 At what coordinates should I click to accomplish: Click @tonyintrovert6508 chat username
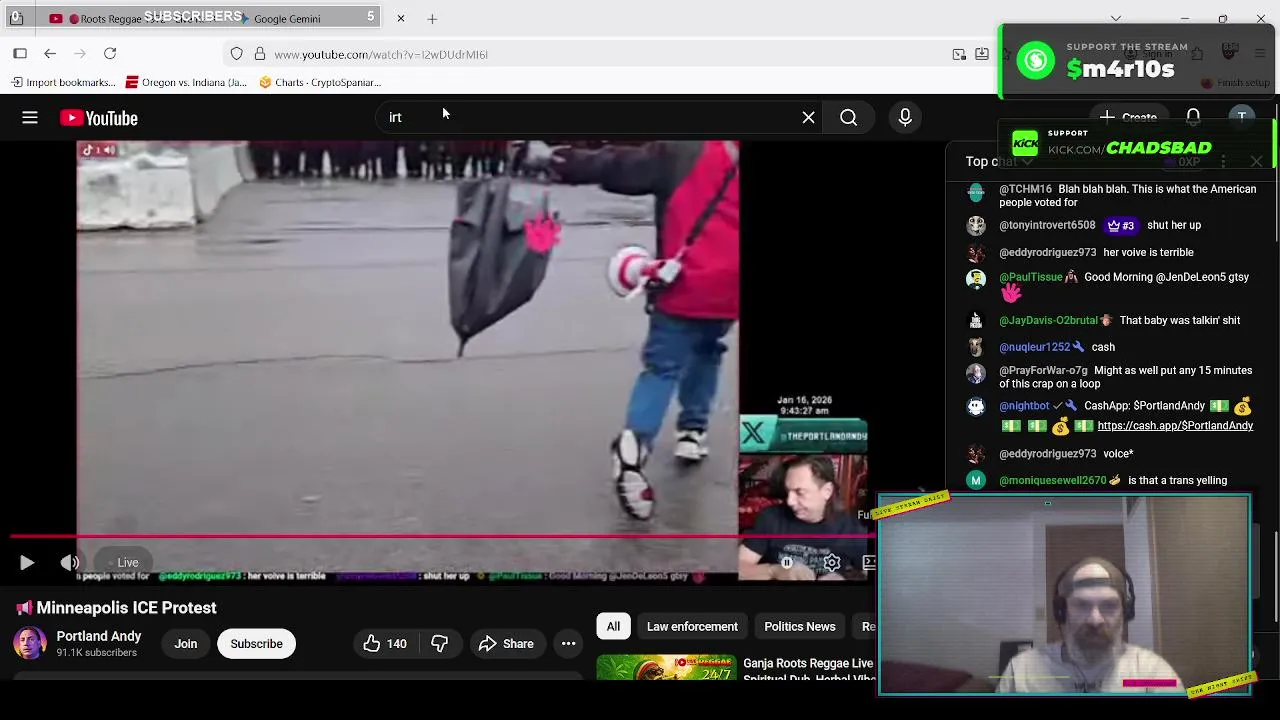point(1047,225)
